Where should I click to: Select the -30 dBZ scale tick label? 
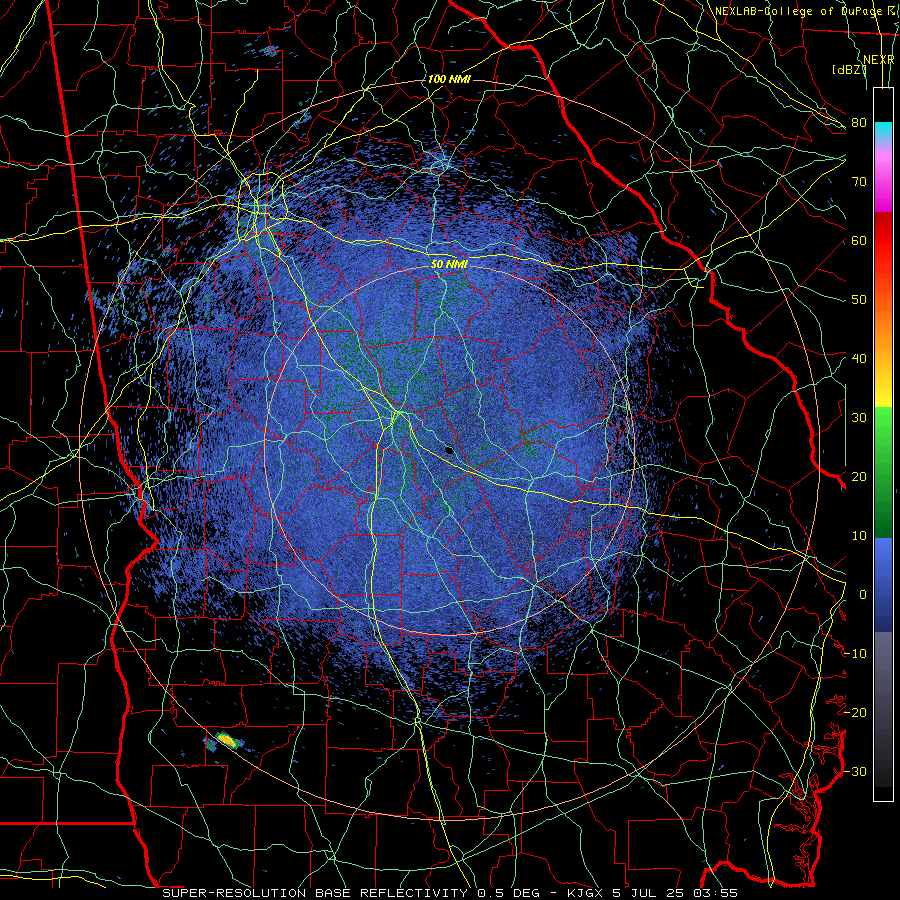(x=856, y=772)
